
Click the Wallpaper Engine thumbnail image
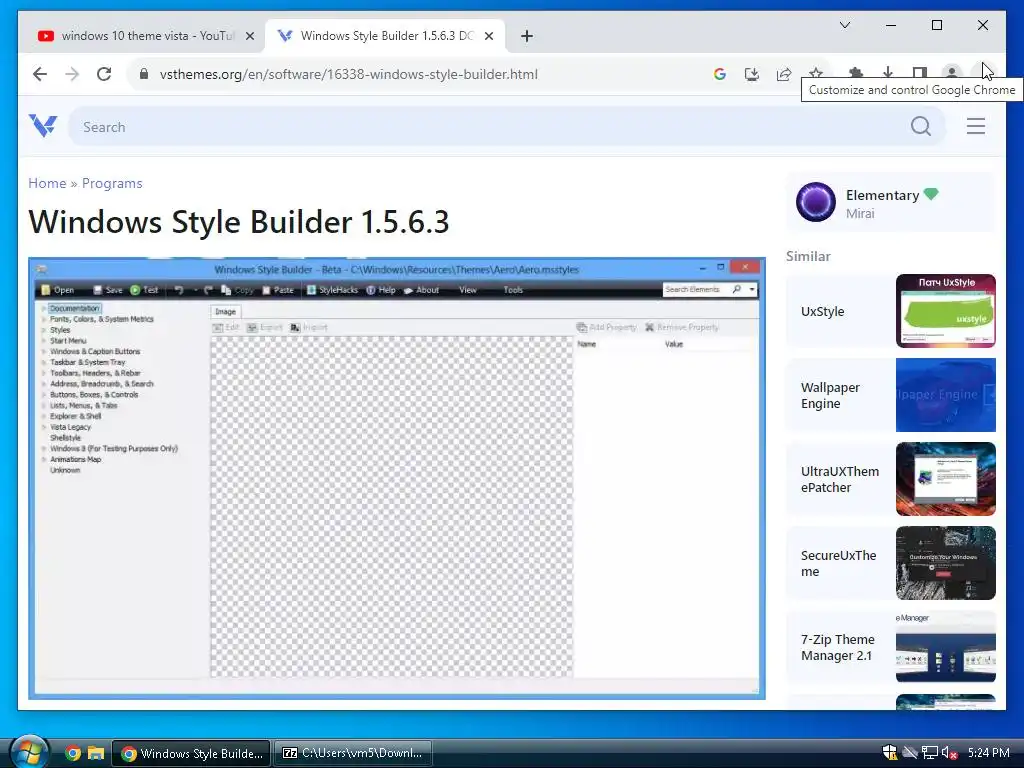(x=946, y=394)
